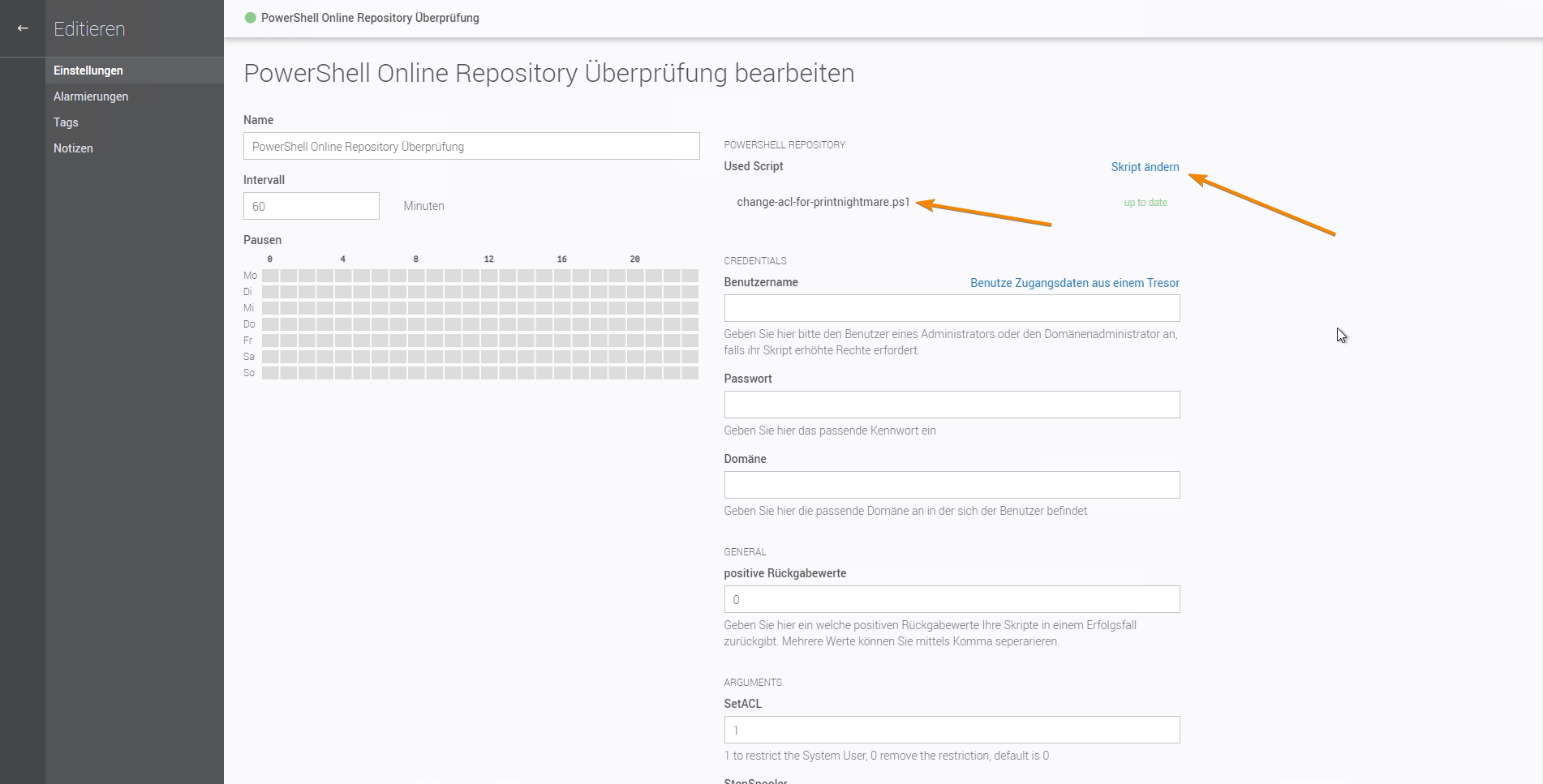Screen dimensions: 1543x784
Task: Select the change-acl-for-printnightmare.ps1 script name
Action: click(x=823, y=202)
